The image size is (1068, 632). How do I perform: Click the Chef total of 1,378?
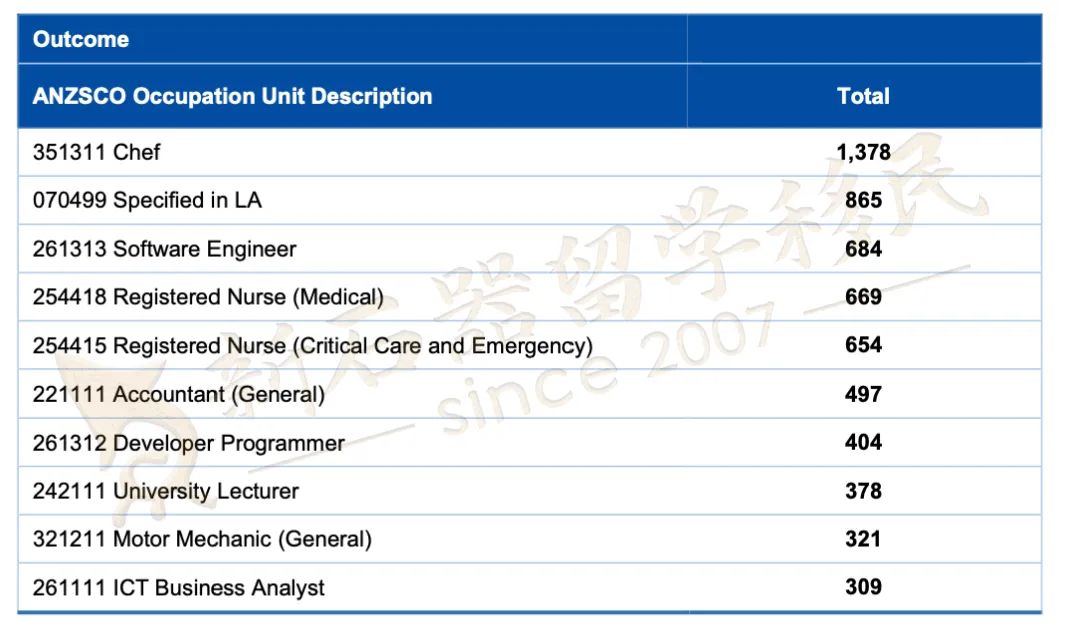pyautogui.click(x=863, y=152)
